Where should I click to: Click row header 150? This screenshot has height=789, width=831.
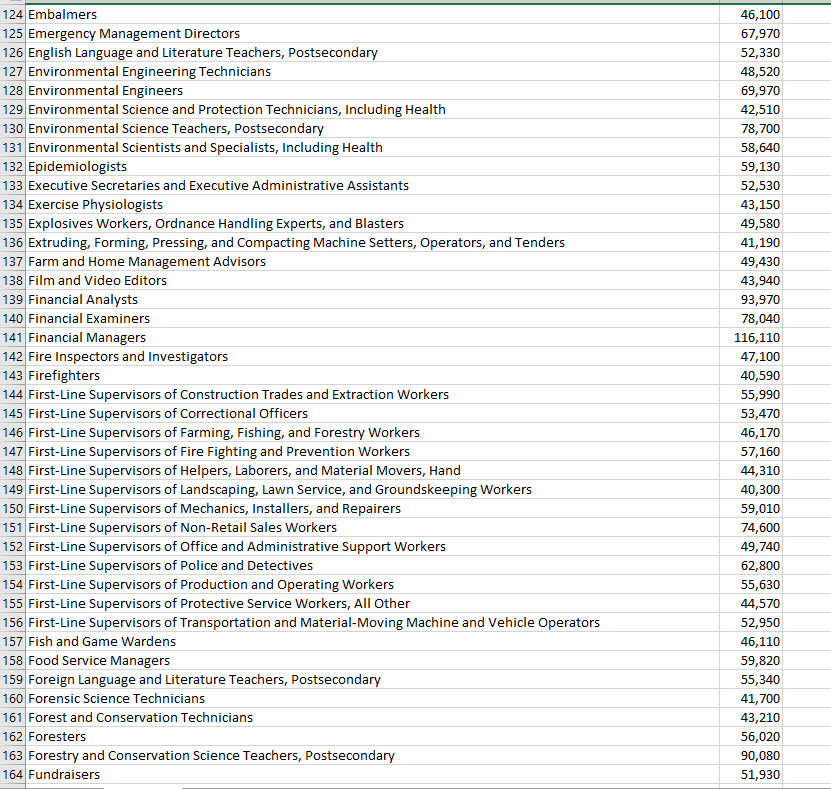tap(11, 508)
